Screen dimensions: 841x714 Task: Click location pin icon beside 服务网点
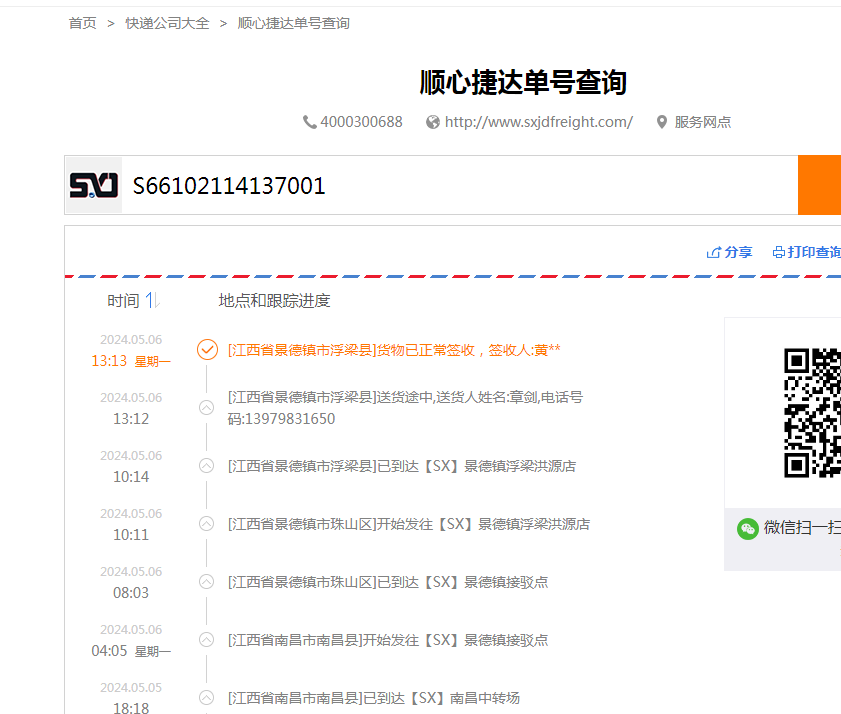point(662,122)
